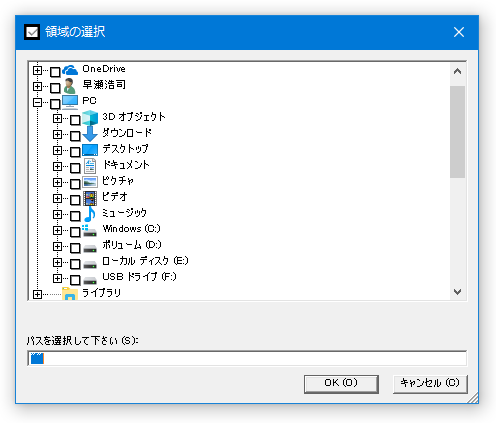Image resolution: width=496 pixels, height=423 pixels.
Task: Click the デスクトップ folder icon
Action: pyautogui.click(x=90, y=150)
